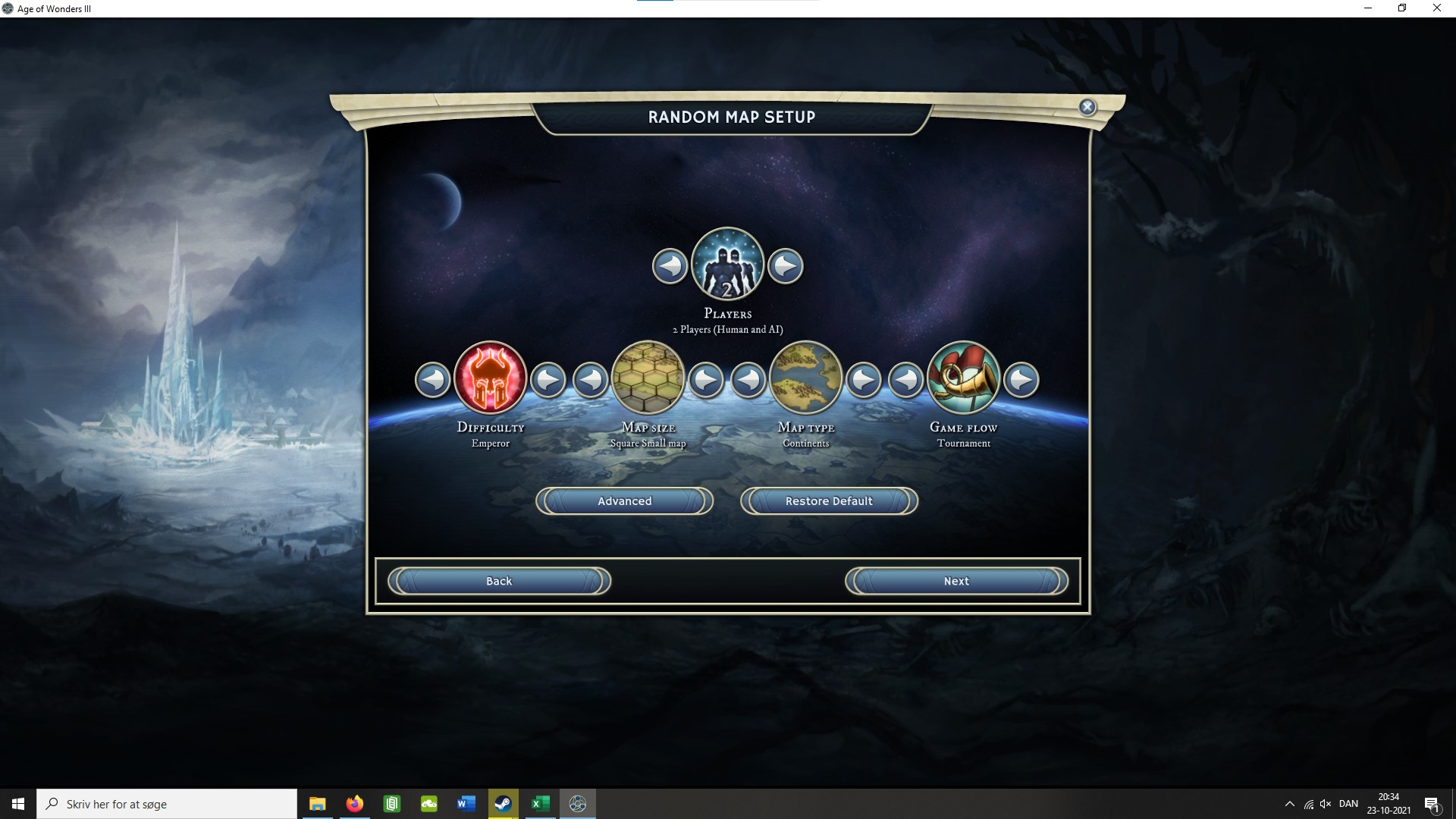Click the 'Players' heading label
This screenshot has width=1456, height=819.
(x=728, y=314)
